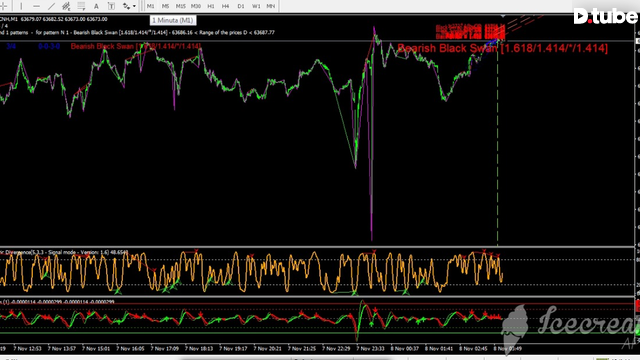Click the 7 Nov 15:01 time label
Image resolution: width=640 pixels, height=360 pixels.
pos(96,349)
